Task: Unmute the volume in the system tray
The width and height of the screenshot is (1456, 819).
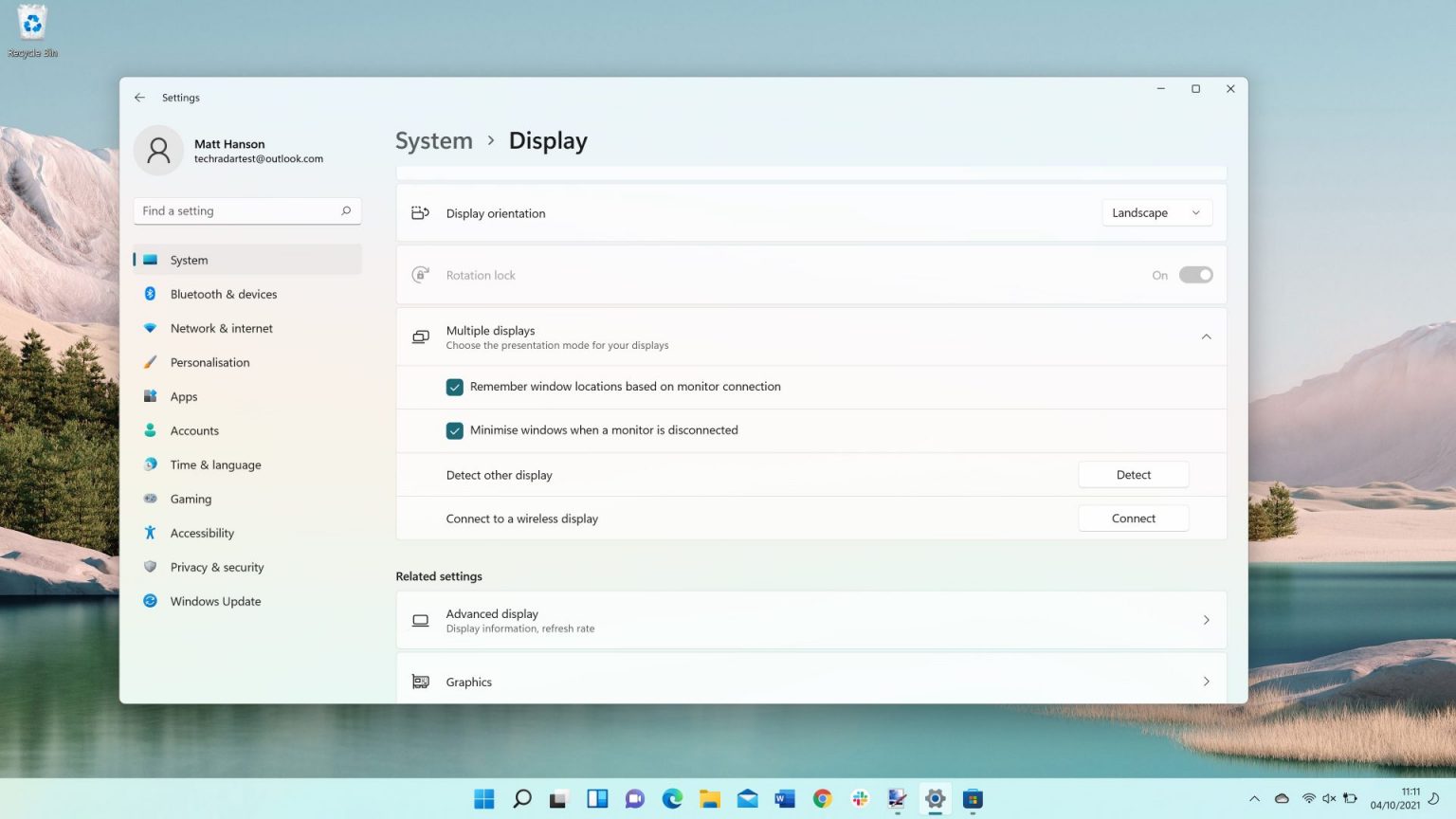Action: click(1331, 798)
